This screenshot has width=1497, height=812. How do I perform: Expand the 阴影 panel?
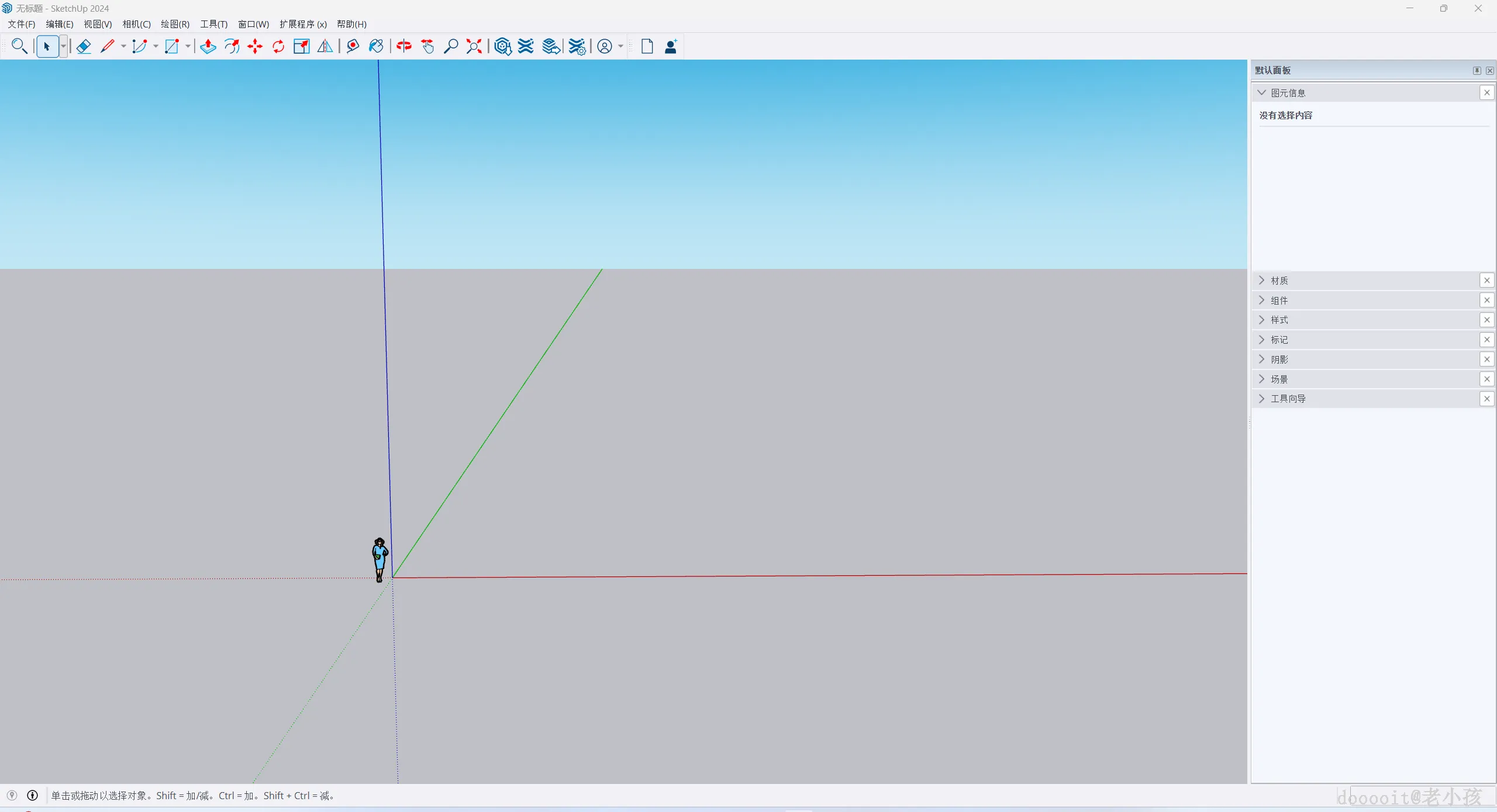(x=1279, y=360)
